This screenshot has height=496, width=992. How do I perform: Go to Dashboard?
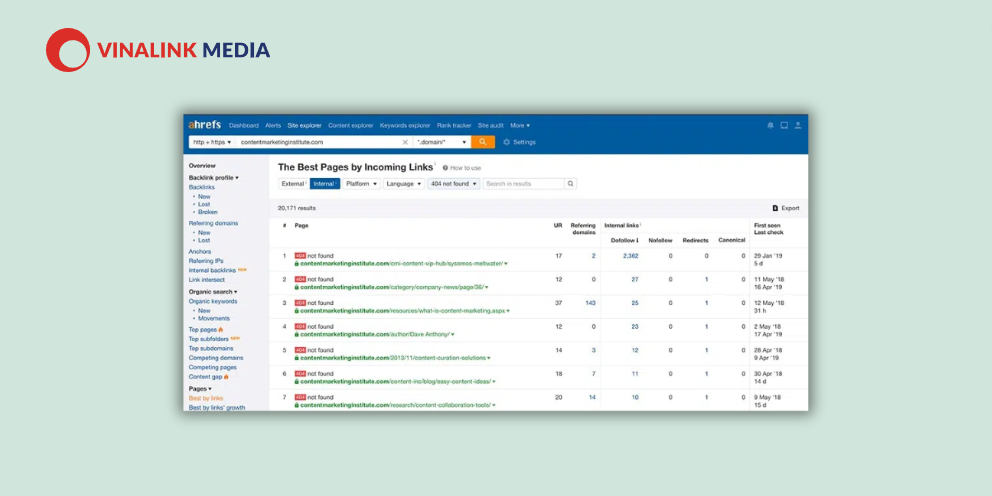244,125
